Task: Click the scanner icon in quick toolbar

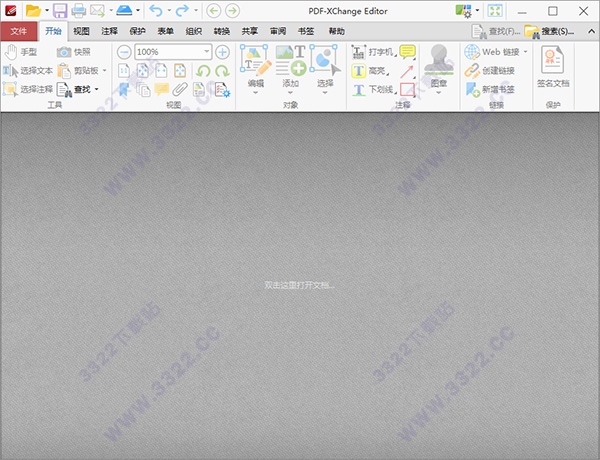Action: click(124, 11)
